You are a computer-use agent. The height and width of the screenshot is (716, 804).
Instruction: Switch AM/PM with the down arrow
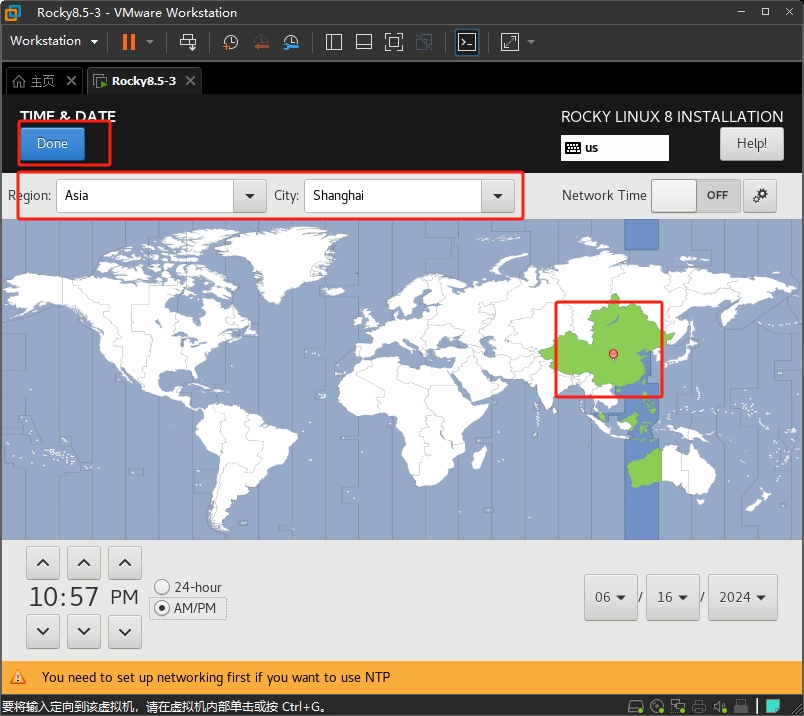point(125,631)
